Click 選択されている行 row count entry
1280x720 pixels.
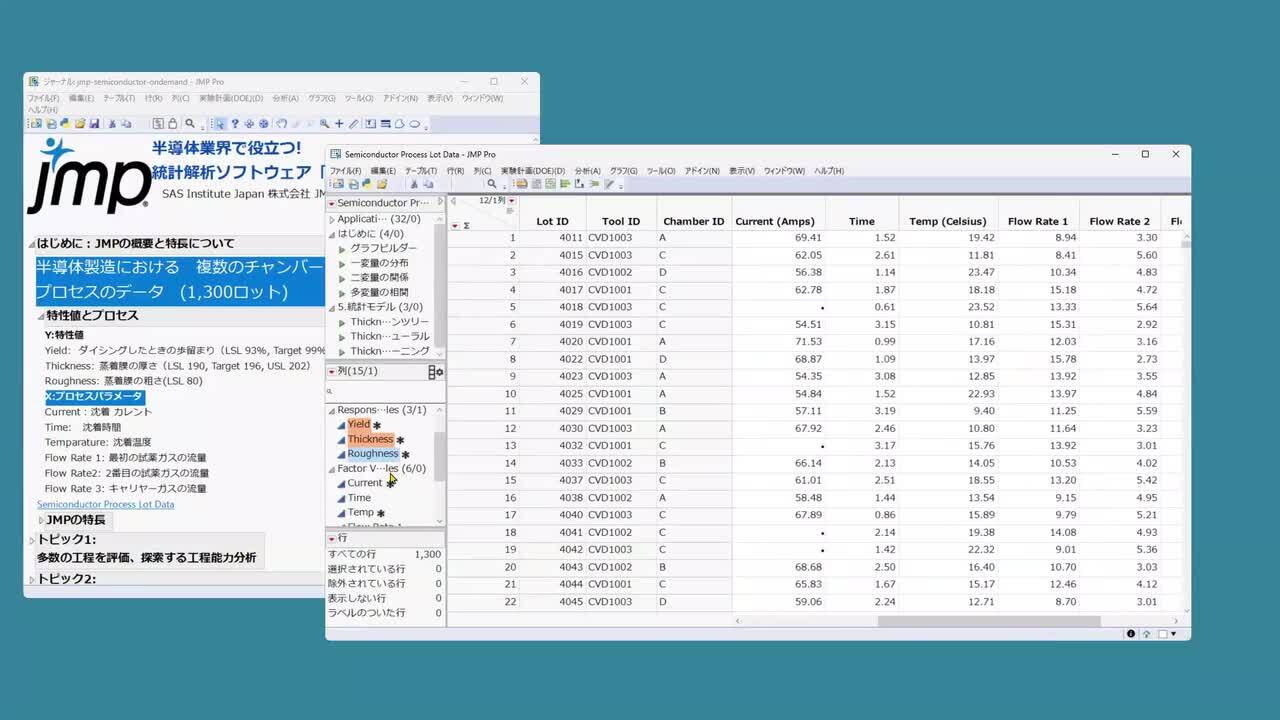(384, 569)
